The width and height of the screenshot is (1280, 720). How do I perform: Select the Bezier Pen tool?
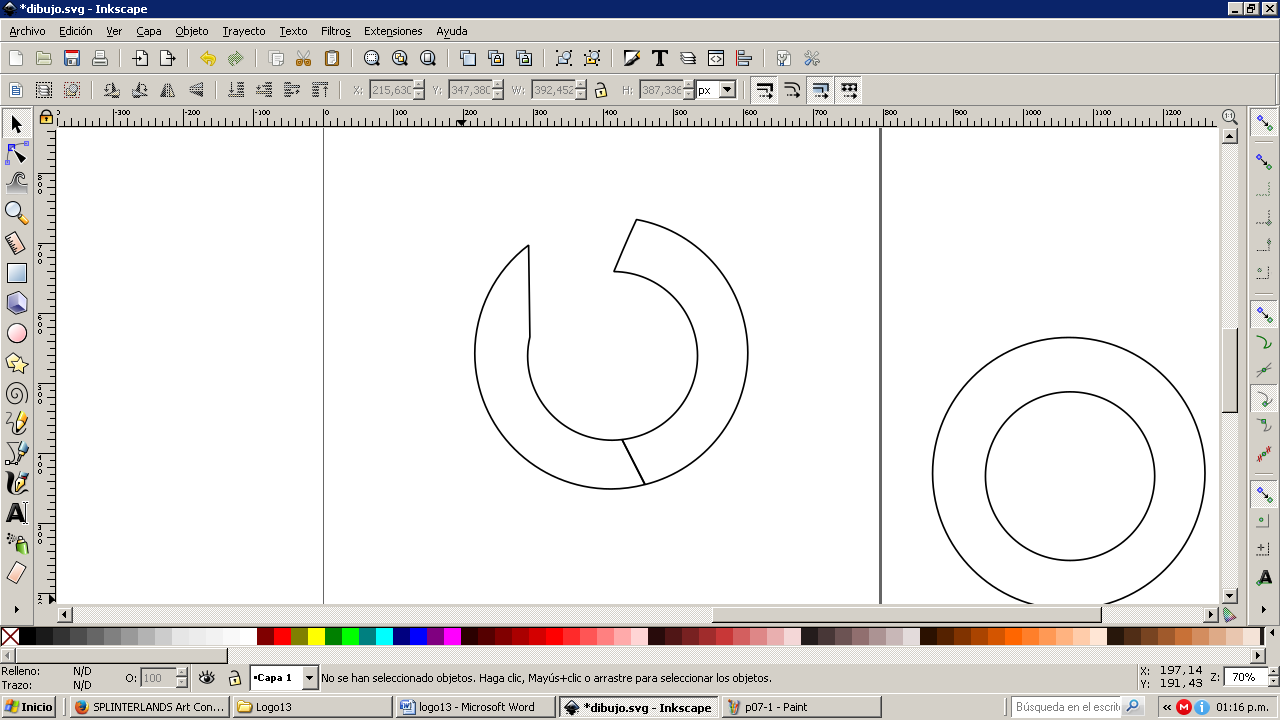(x=16, y=453)
